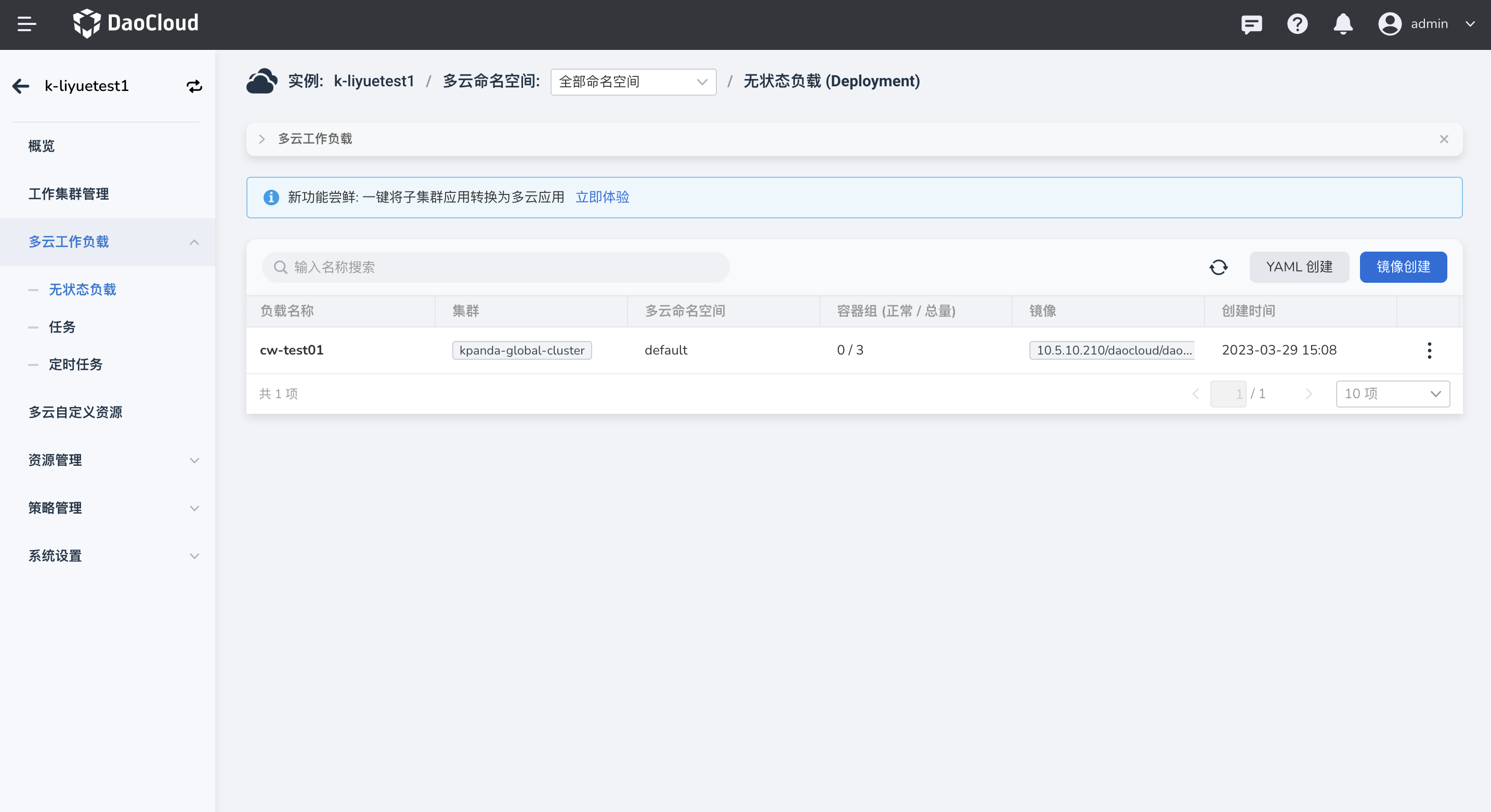This screenshot has height=812, width=1491.
Task: Open the row actions menu for cw-test01
Action: pos(1429,350)
